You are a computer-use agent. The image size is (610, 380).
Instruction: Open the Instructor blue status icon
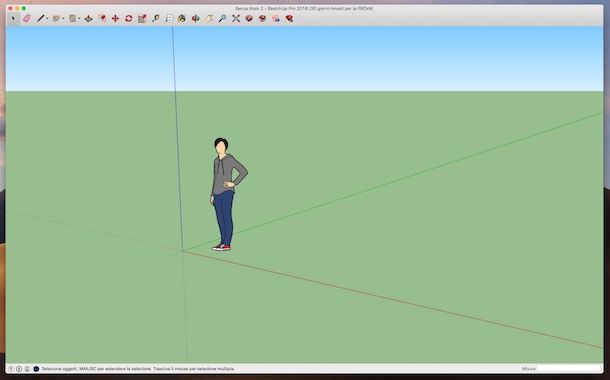click(36, 369)
